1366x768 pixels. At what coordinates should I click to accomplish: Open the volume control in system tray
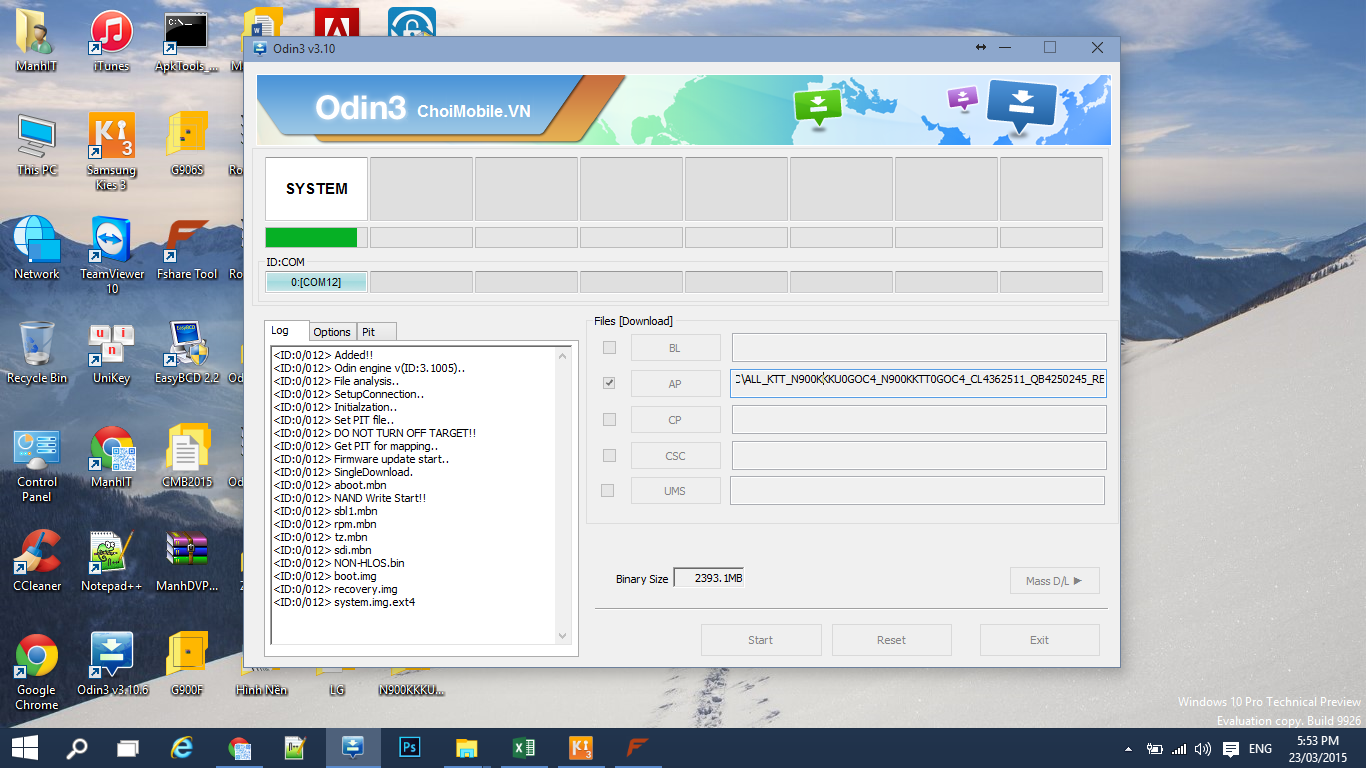point(1203,748)
